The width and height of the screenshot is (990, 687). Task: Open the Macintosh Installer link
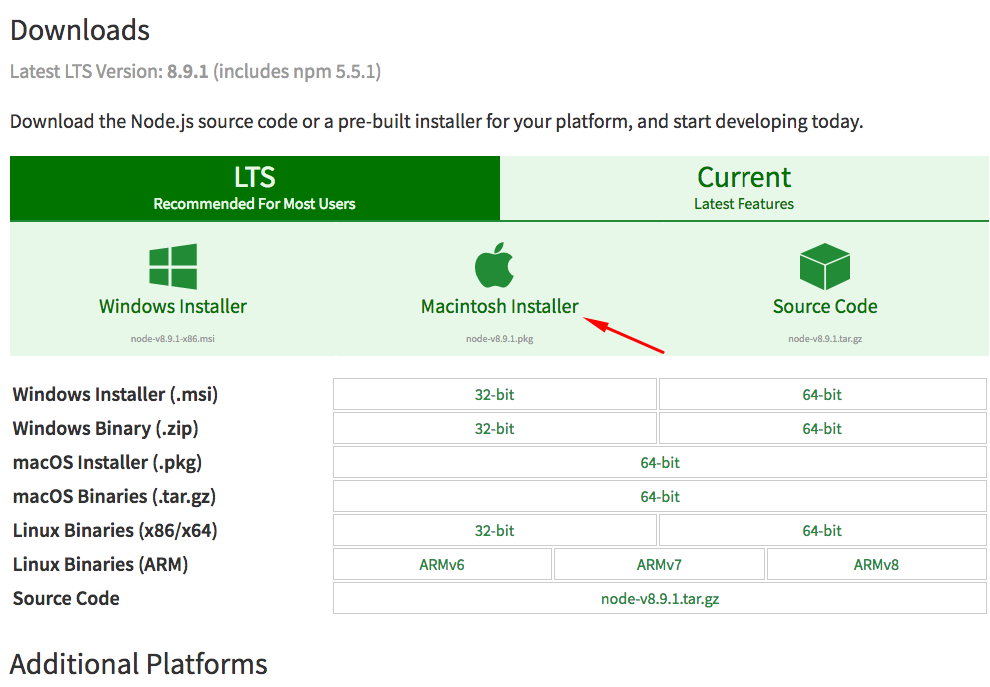coord(499,306)
